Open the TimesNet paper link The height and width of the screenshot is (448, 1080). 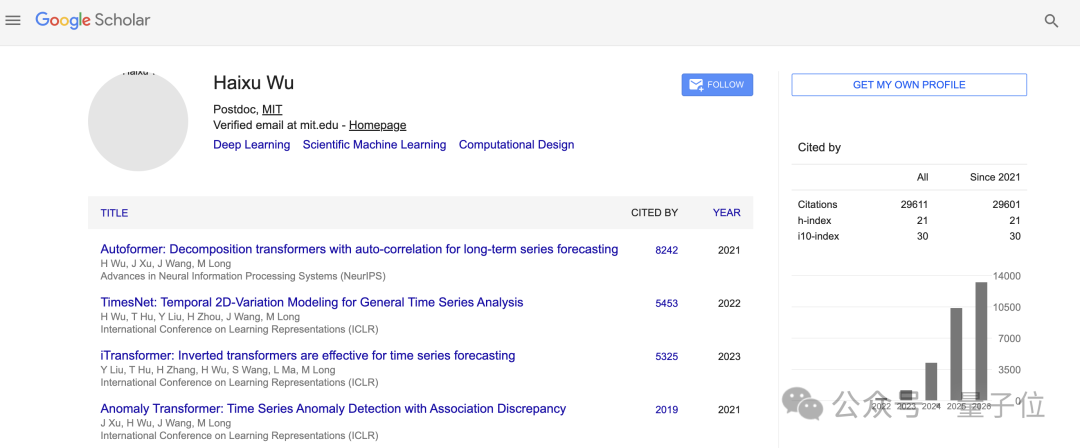pos(312,302)
